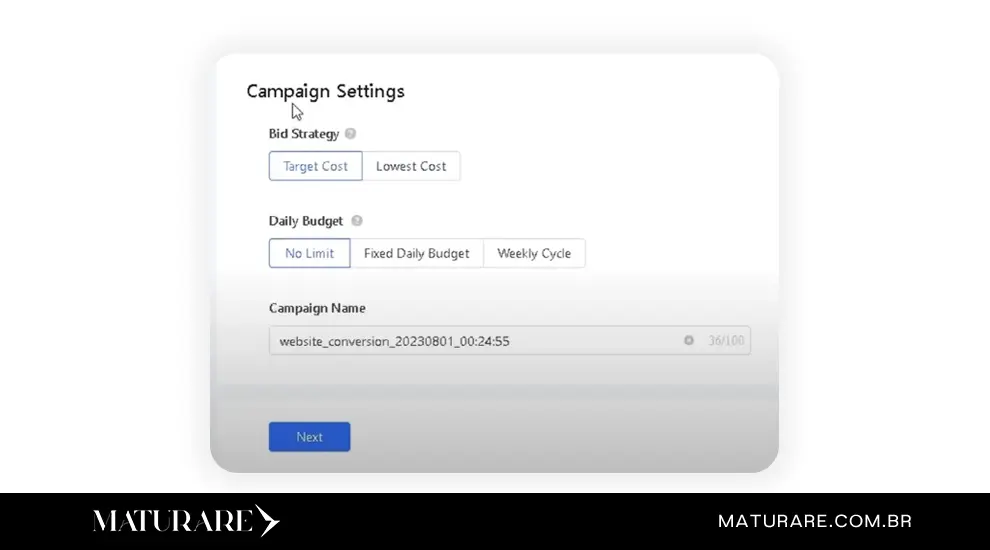Image resolution: width=990 pixels, height=550 pixels.
Task: Open the maturare.com.br link
Action: (x=814, y=522)
